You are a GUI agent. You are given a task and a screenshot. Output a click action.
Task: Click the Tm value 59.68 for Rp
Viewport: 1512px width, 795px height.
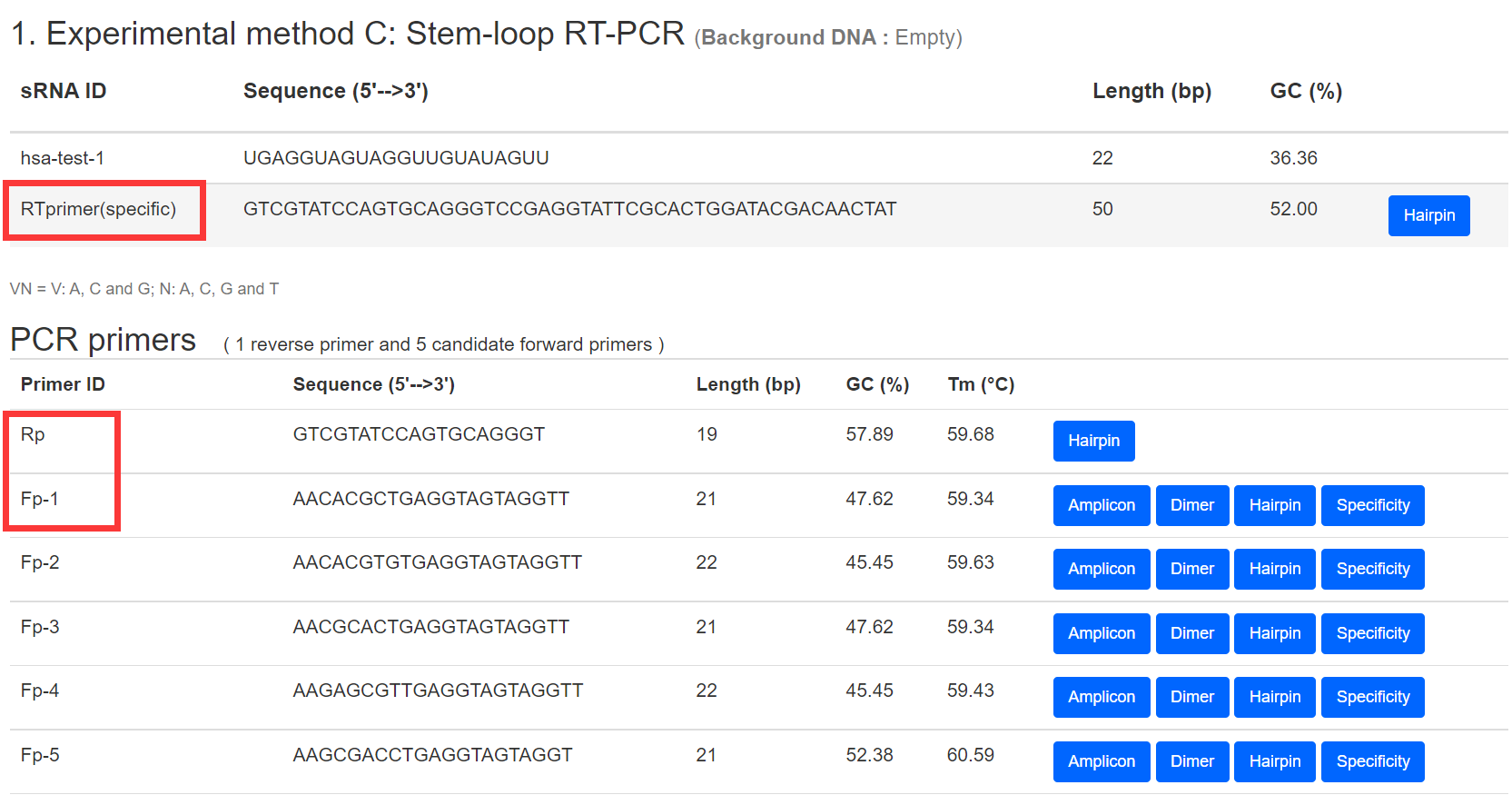click(x=971, y=434)
